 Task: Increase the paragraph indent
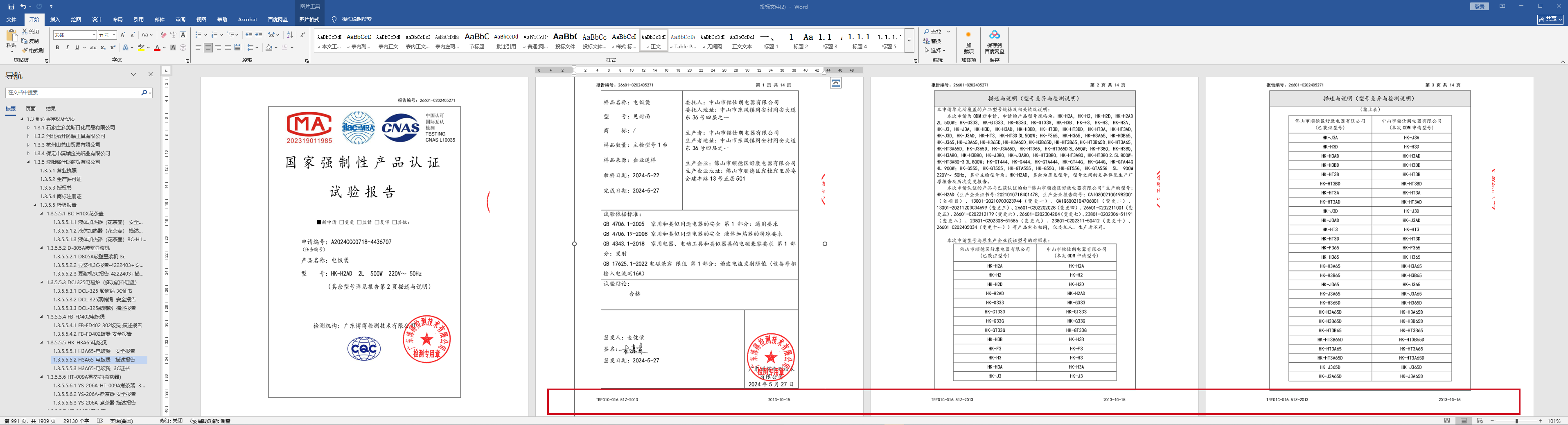(259, 35)
